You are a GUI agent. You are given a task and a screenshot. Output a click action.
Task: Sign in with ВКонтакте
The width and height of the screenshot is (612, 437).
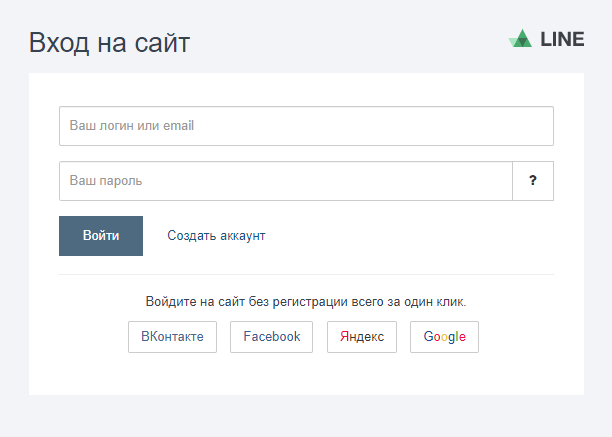(173, 337)
